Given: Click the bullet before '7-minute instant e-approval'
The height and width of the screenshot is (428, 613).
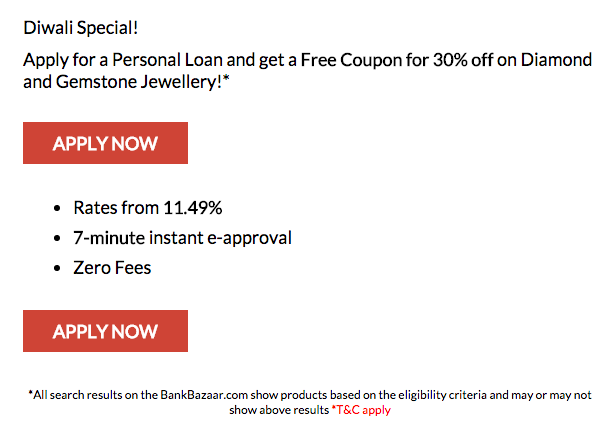Looking at the screenshot, I should point(57,239).
